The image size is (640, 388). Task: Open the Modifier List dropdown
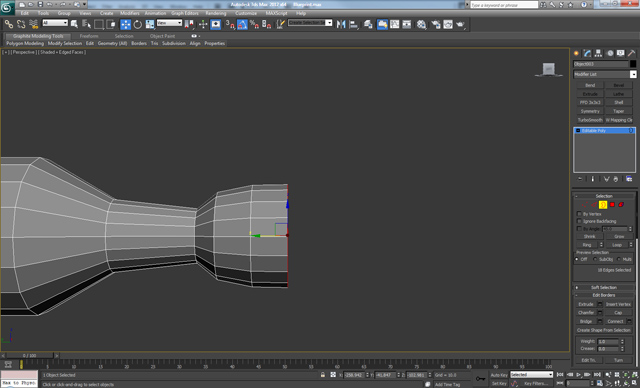click(x=605, y=74)
